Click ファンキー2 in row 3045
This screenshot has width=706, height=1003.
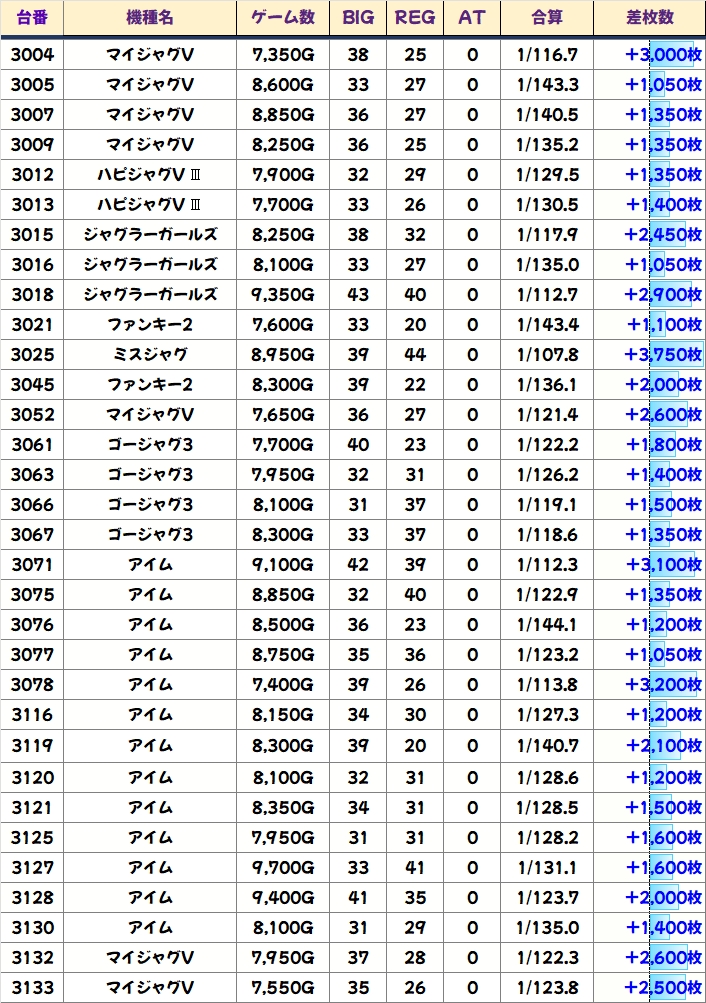[x=150, y=384]
